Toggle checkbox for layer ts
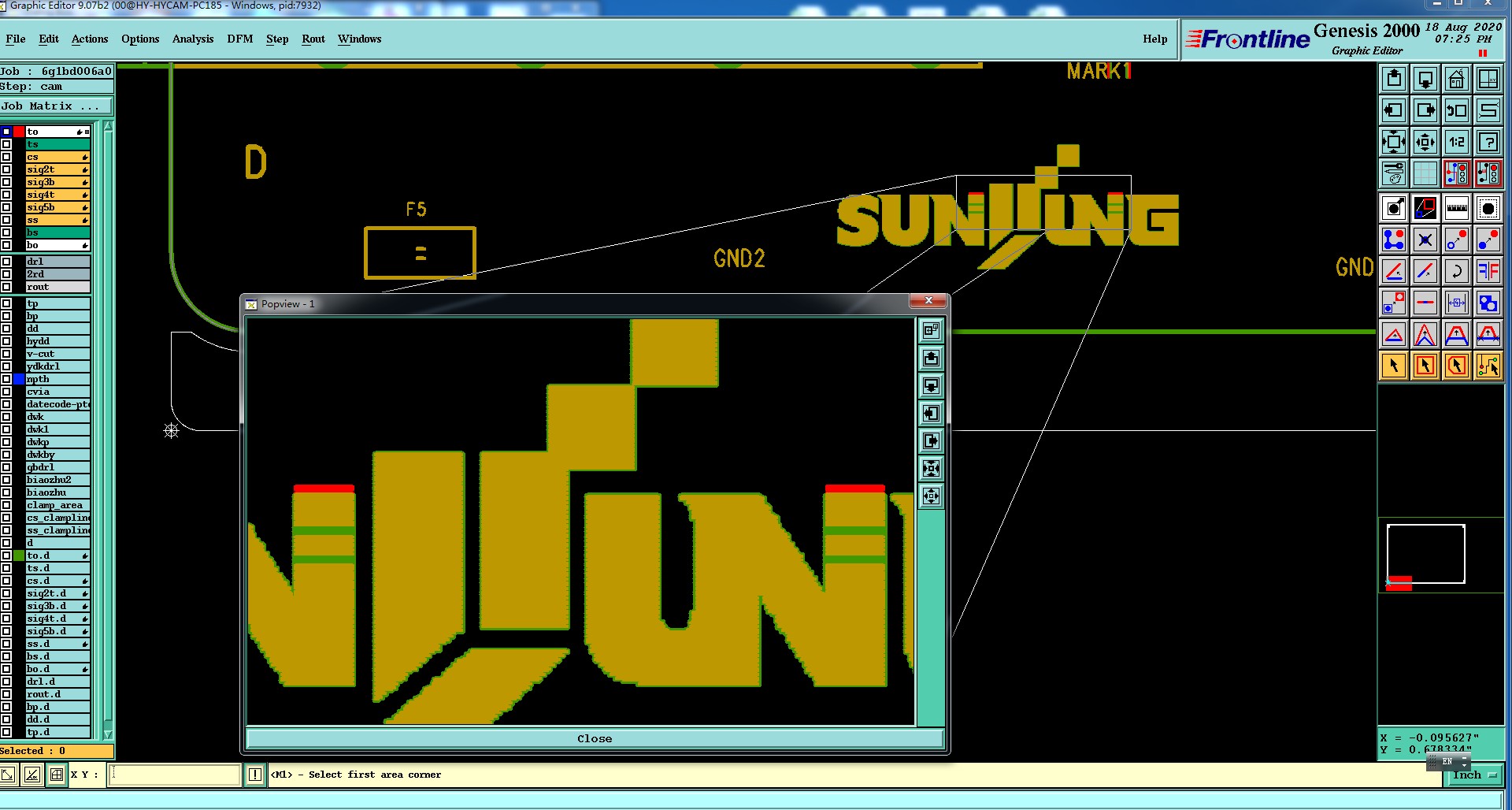Image resolution: width=1512 pixels, height=810 pixels. (x=6, y=144)
